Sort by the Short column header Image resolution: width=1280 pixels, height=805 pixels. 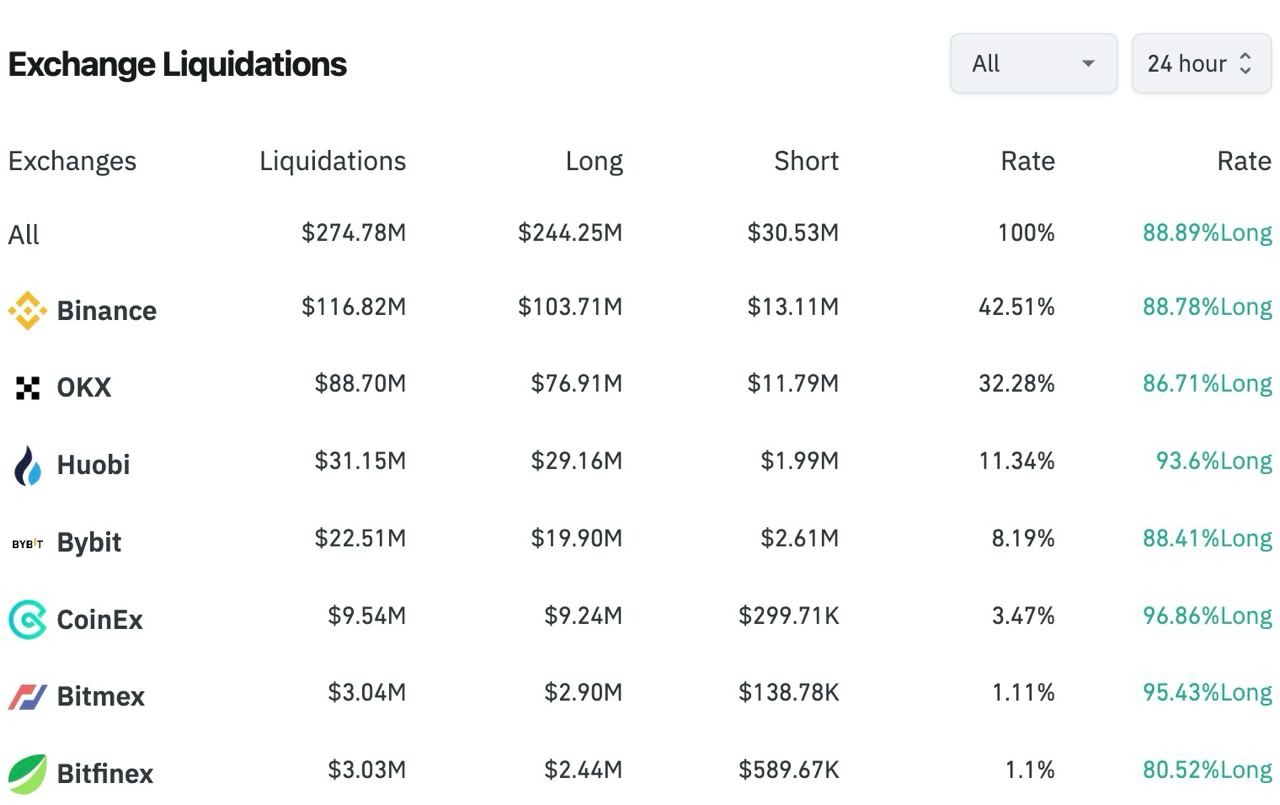click(x=806, y=161)
